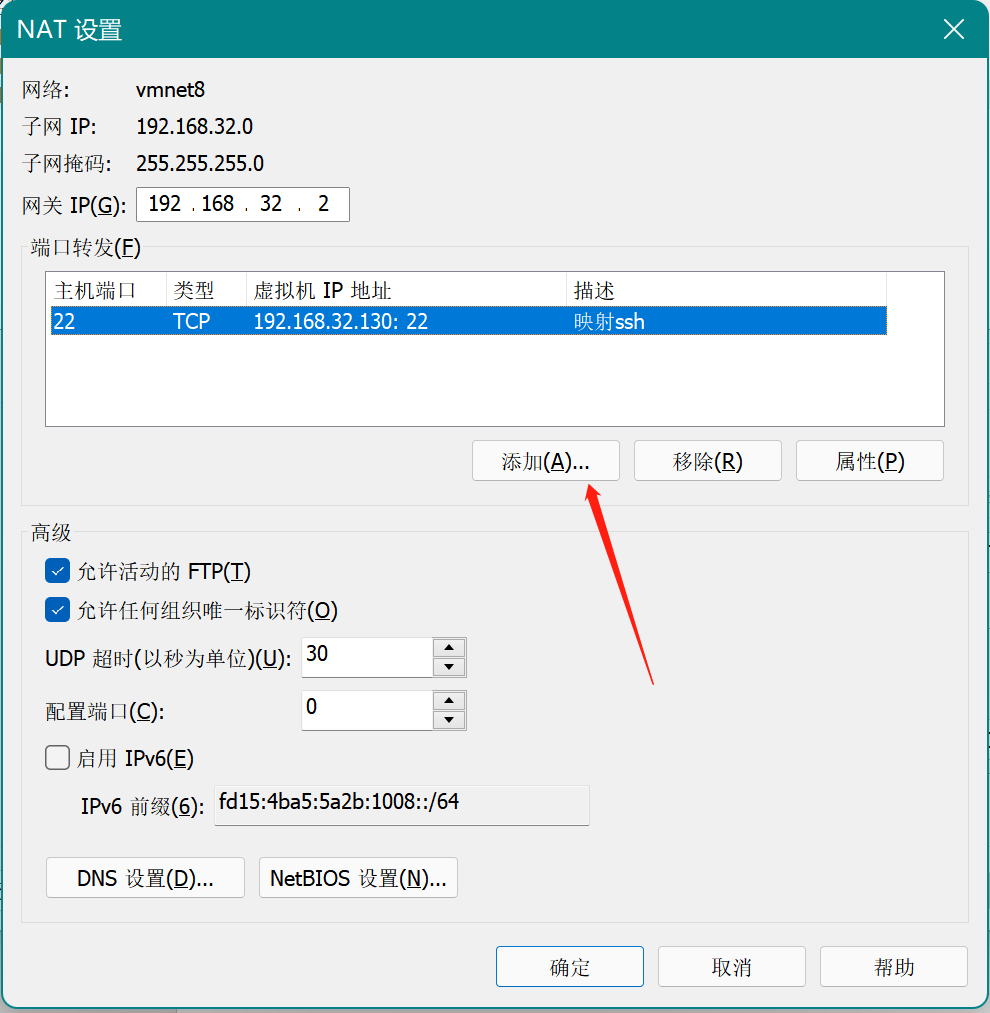Click the subnet mask 255.255.255.0 text
The width and height of the screenshot is (990, 1013).
click(x=200, y=163)
